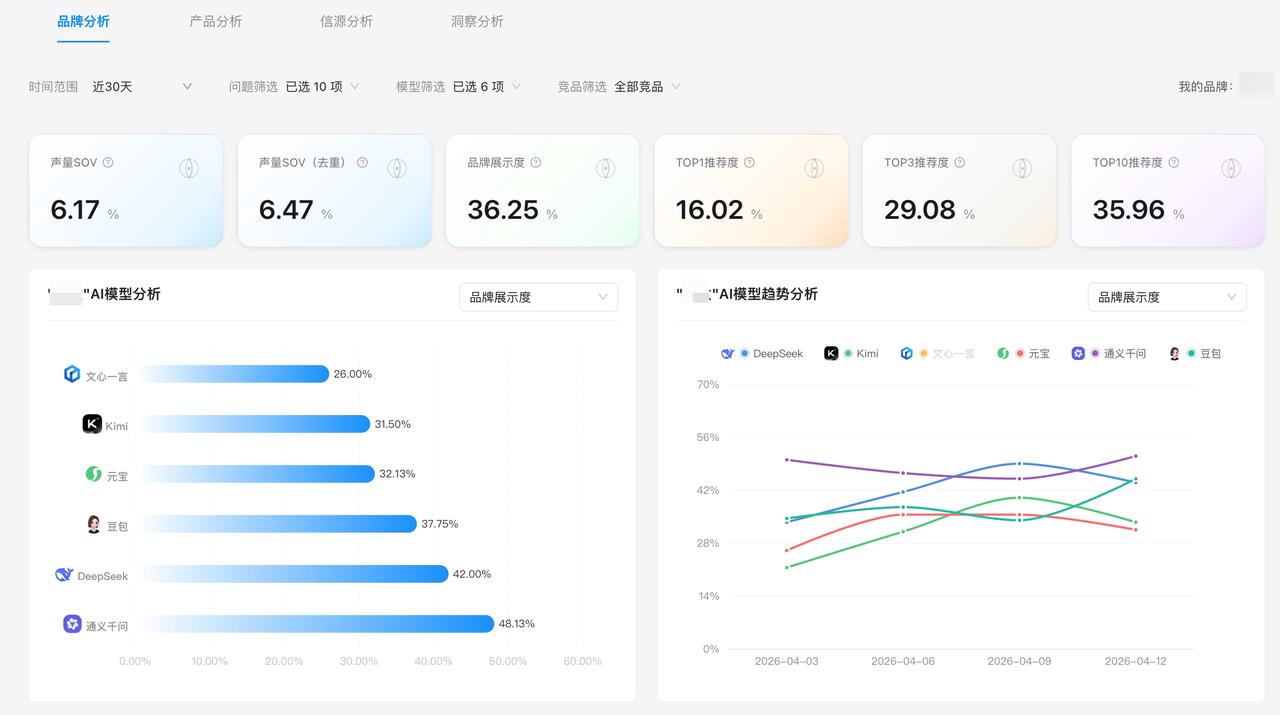Screen dimensions: 1280x715
Task: Toggle 通义千问 series in trend legend
Action: [x=1109, y=353]
